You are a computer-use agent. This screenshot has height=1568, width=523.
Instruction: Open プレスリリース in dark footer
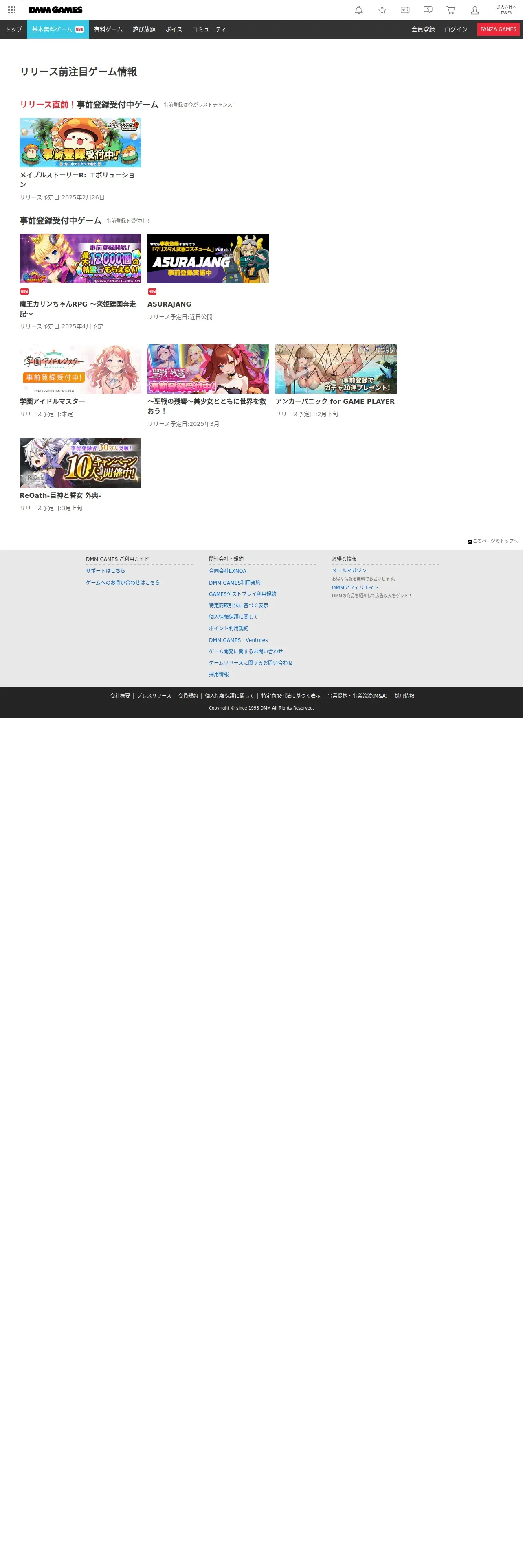click(154, 696)
